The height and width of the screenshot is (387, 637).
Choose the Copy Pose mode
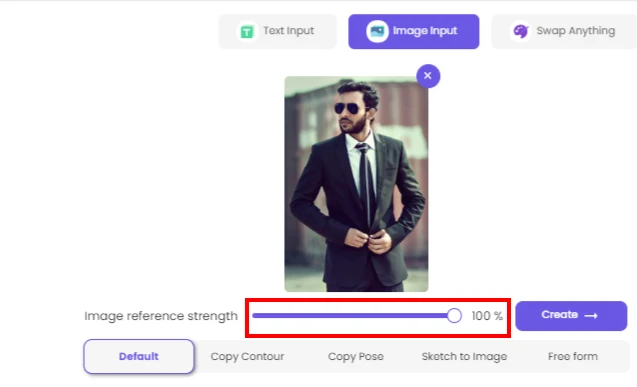(355, 357)
